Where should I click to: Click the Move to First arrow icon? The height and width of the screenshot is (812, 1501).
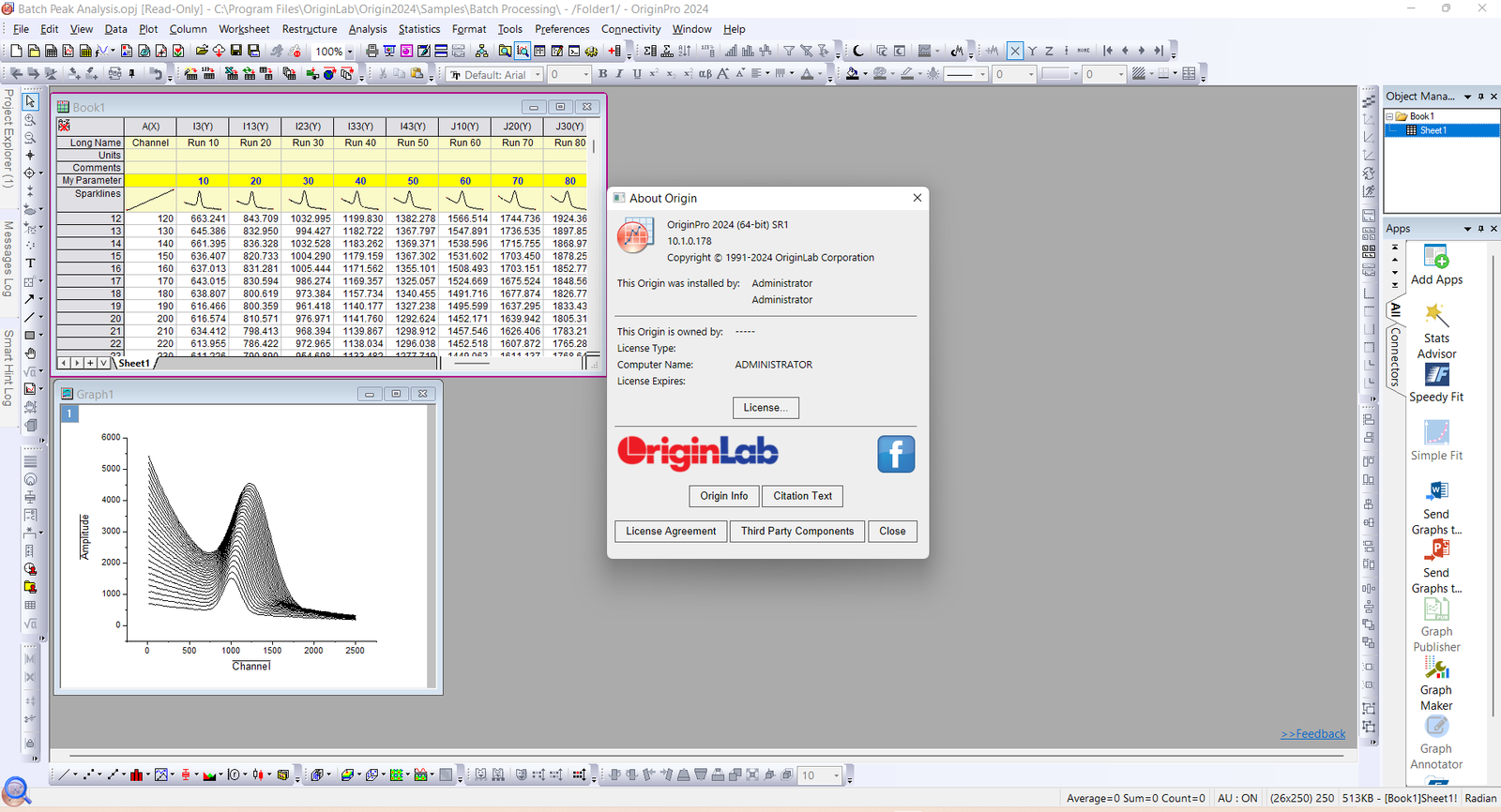(1108, 51)
